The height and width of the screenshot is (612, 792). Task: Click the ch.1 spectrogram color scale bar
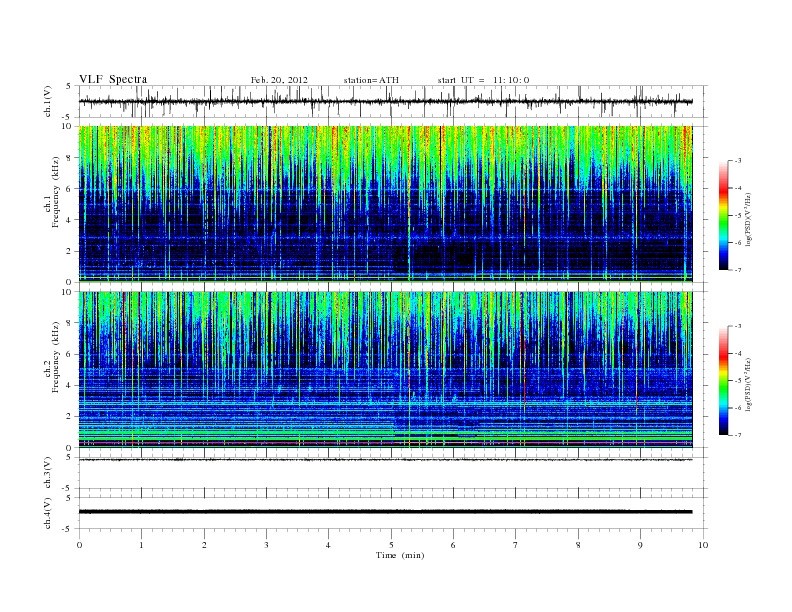[x=723, y=215]
